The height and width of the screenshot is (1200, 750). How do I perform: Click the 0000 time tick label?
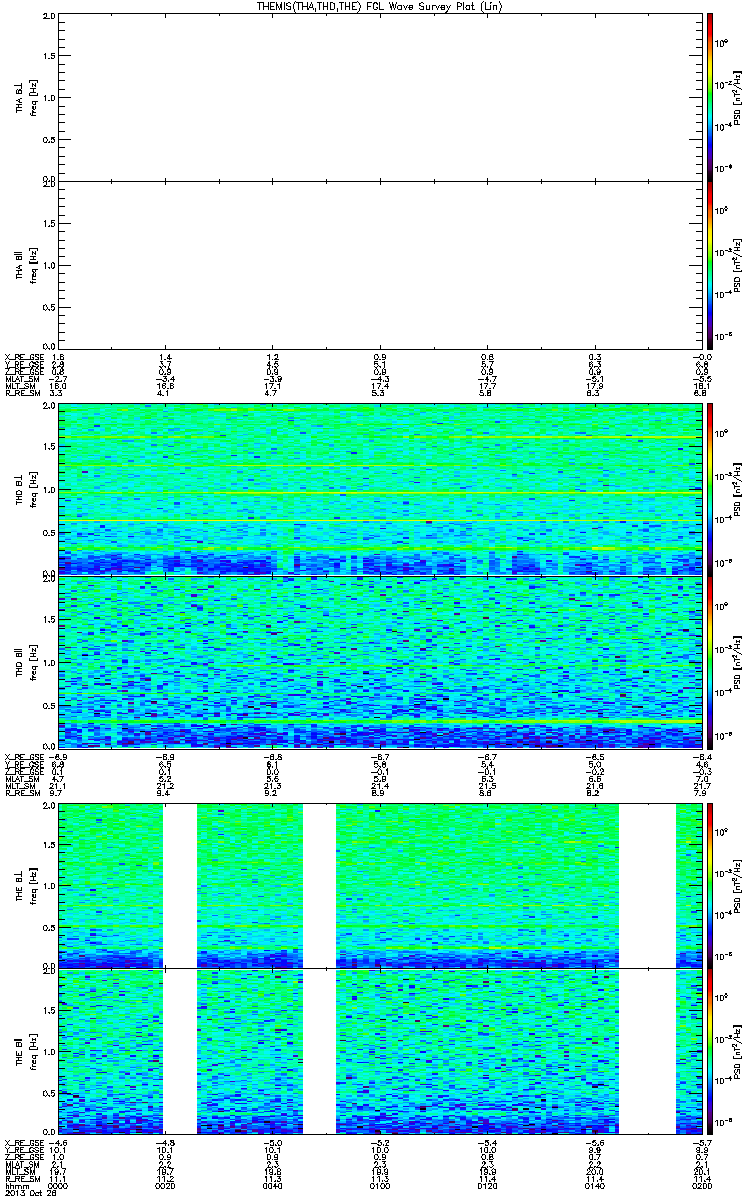point(56,1184)
